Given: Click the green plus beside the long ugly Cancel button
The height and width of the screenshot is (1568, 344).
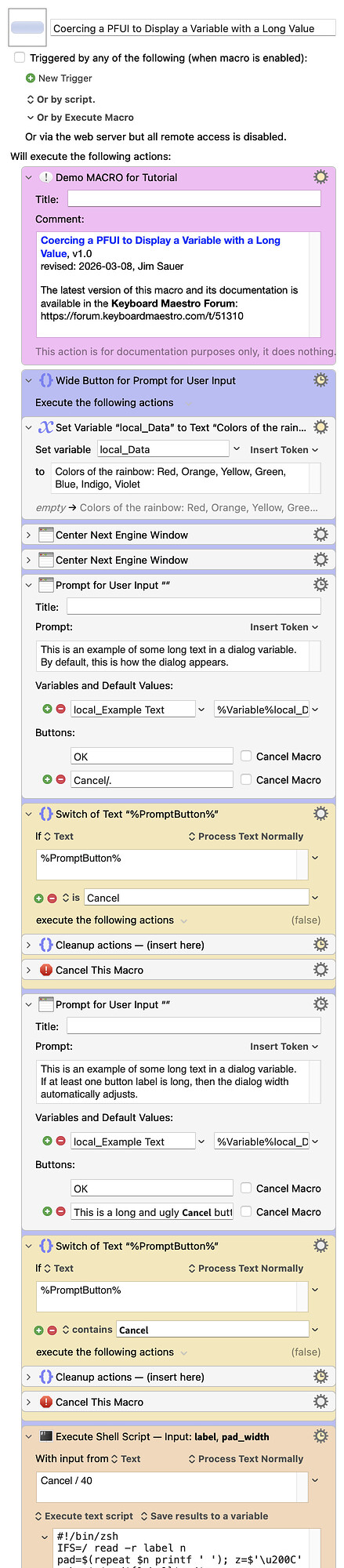Looking at the screenshot, I should click(47, 1212).
